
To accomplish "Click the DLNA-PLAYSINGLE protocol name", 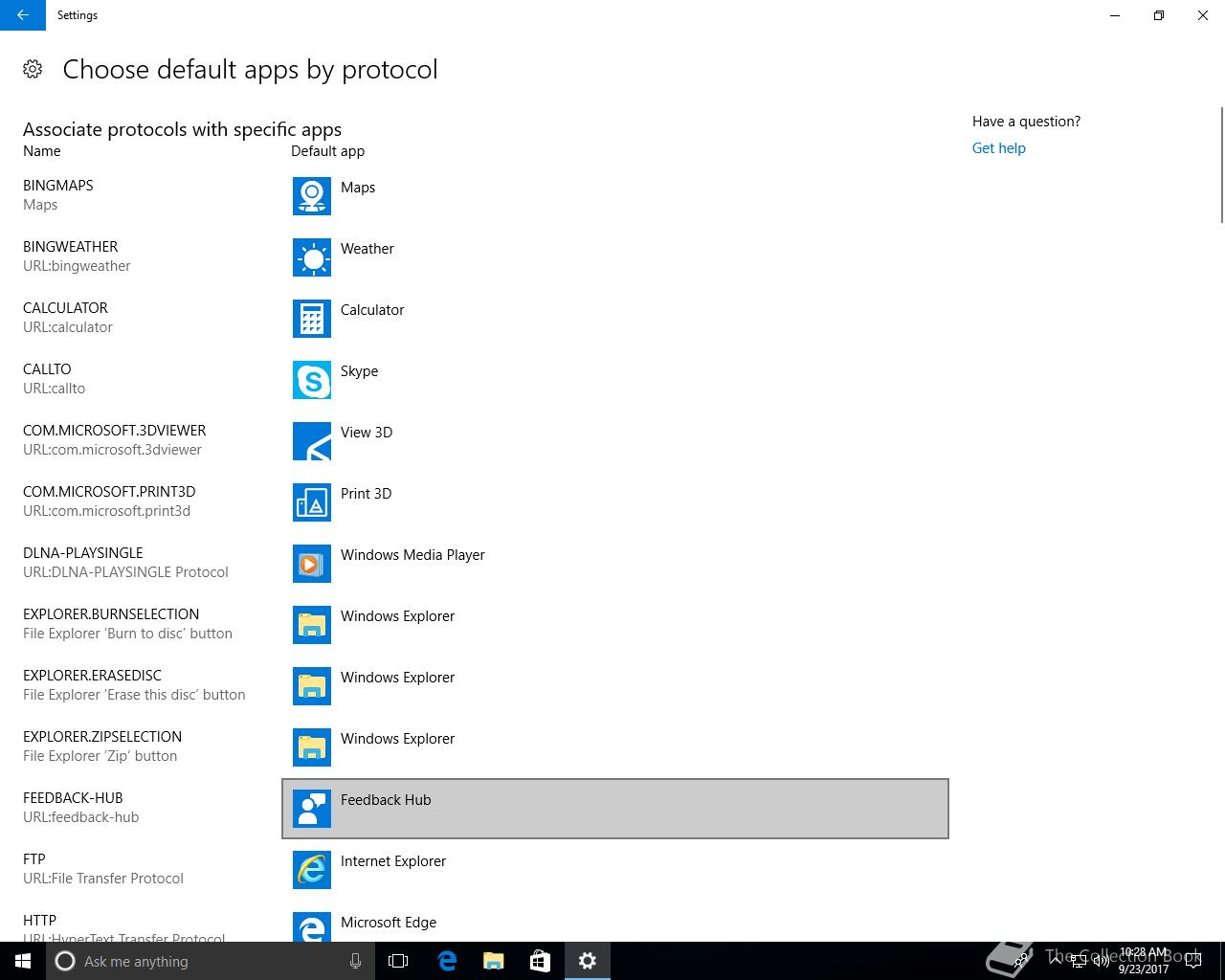I will [x=83, y=553].
